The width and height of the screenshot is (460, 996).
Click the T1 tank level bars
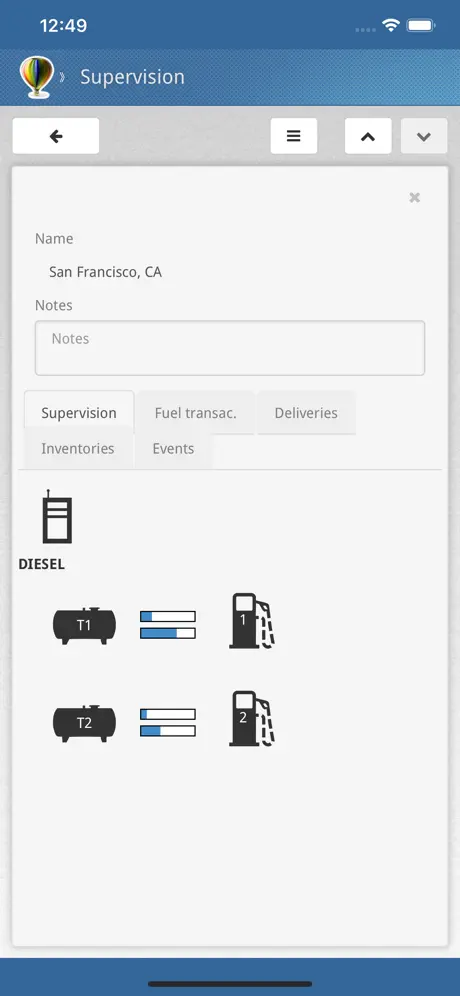(x=168, y=625)
